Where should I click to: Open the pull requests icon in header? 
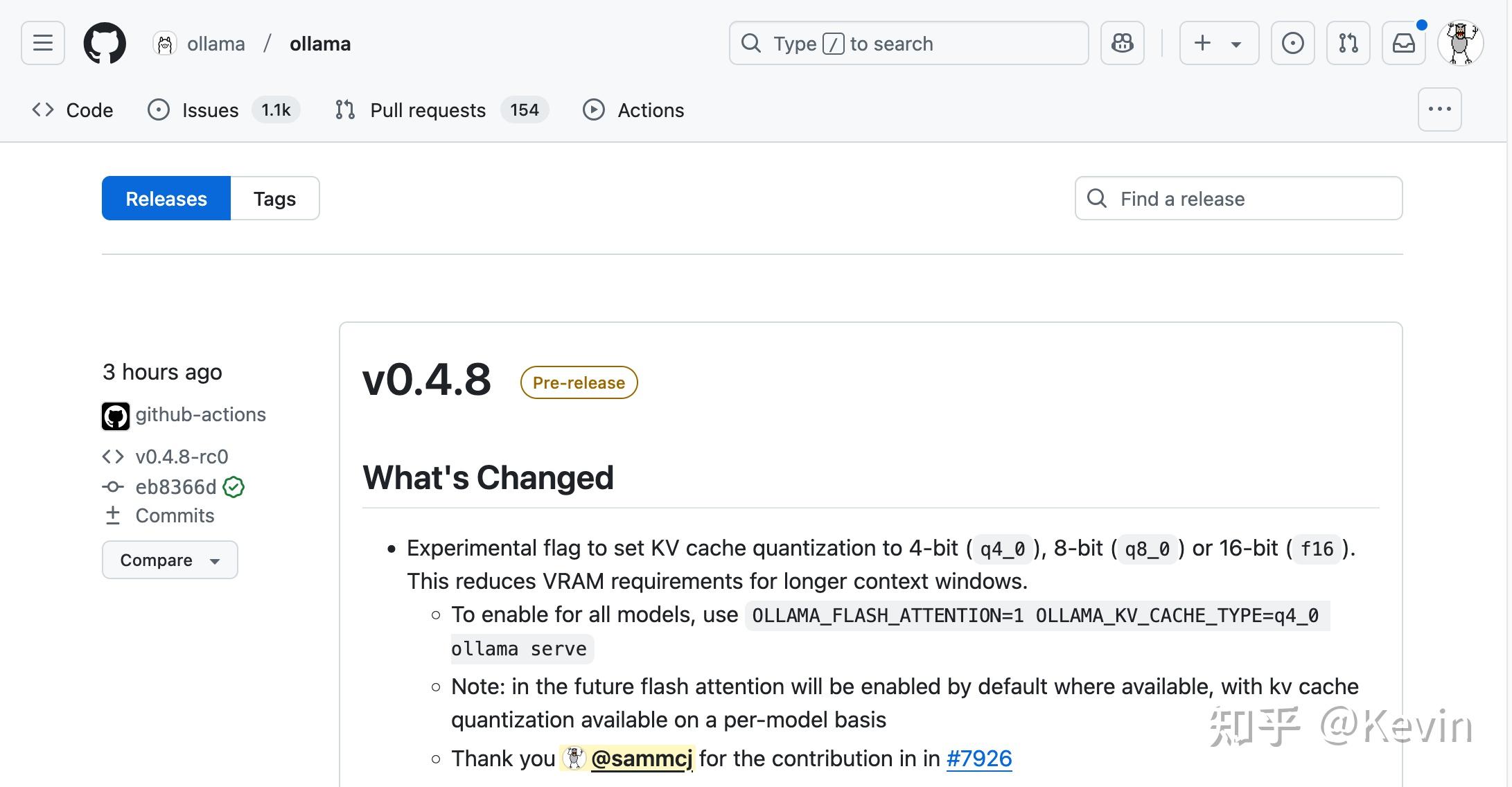(x=1348, y=43)
